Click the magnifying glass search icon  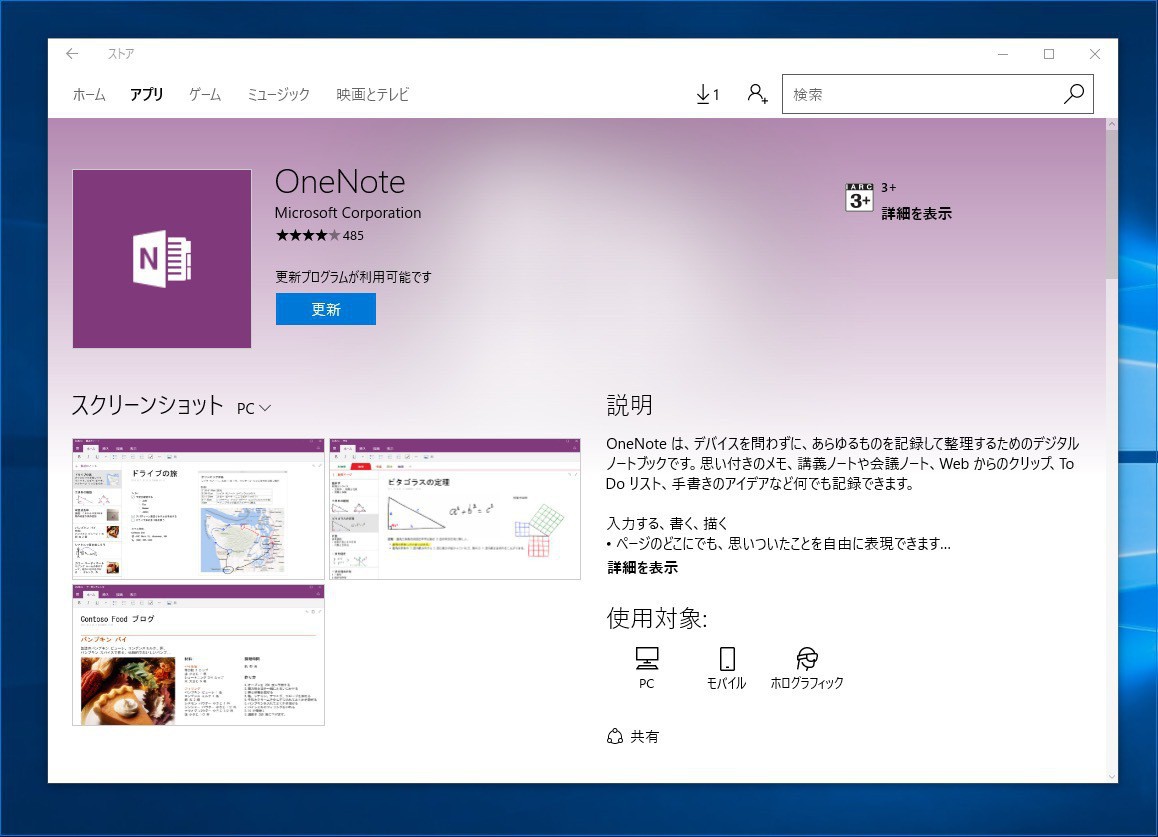point(1074,94)
